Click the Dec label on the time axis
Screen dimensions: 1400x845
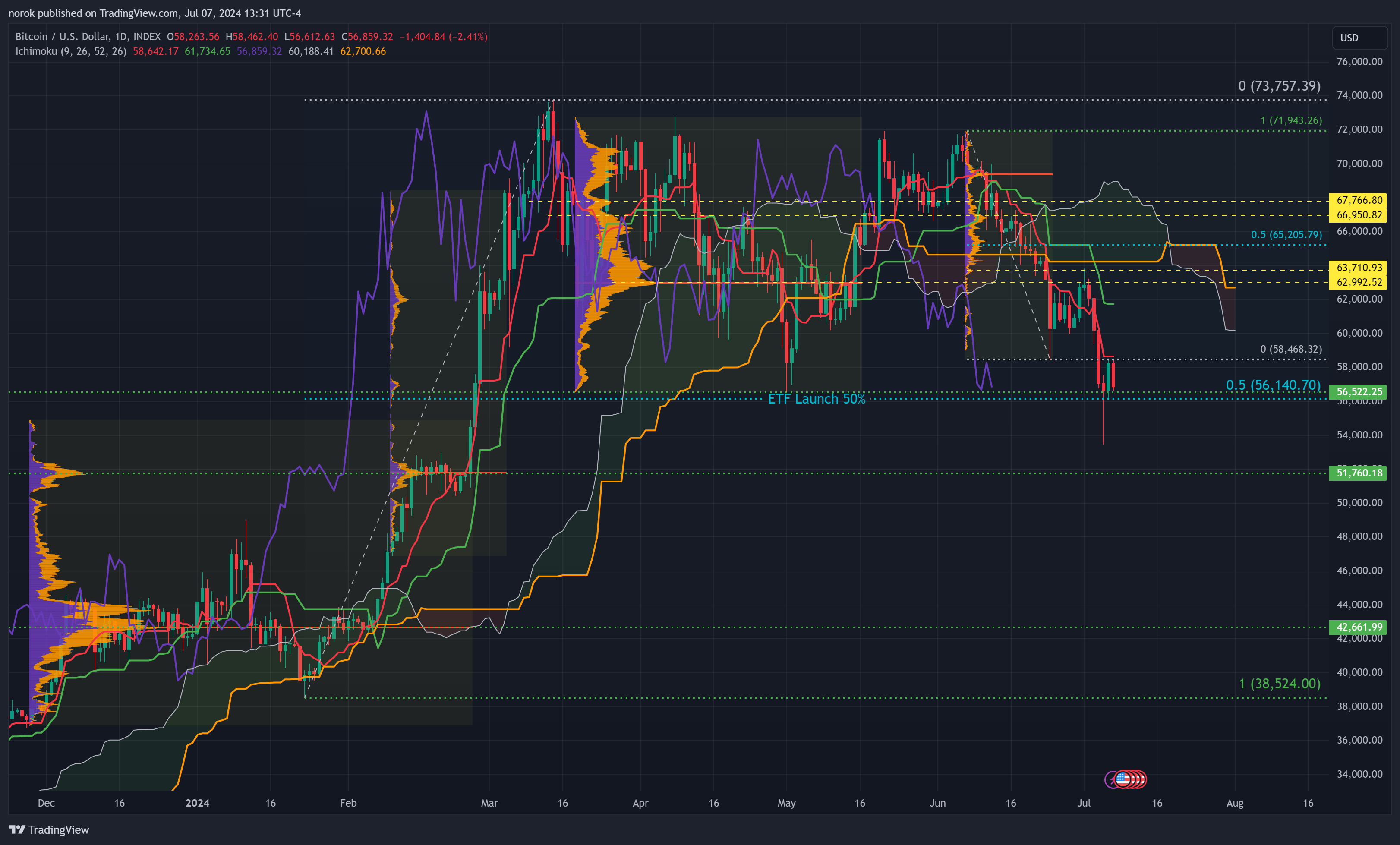pos(46,803)
